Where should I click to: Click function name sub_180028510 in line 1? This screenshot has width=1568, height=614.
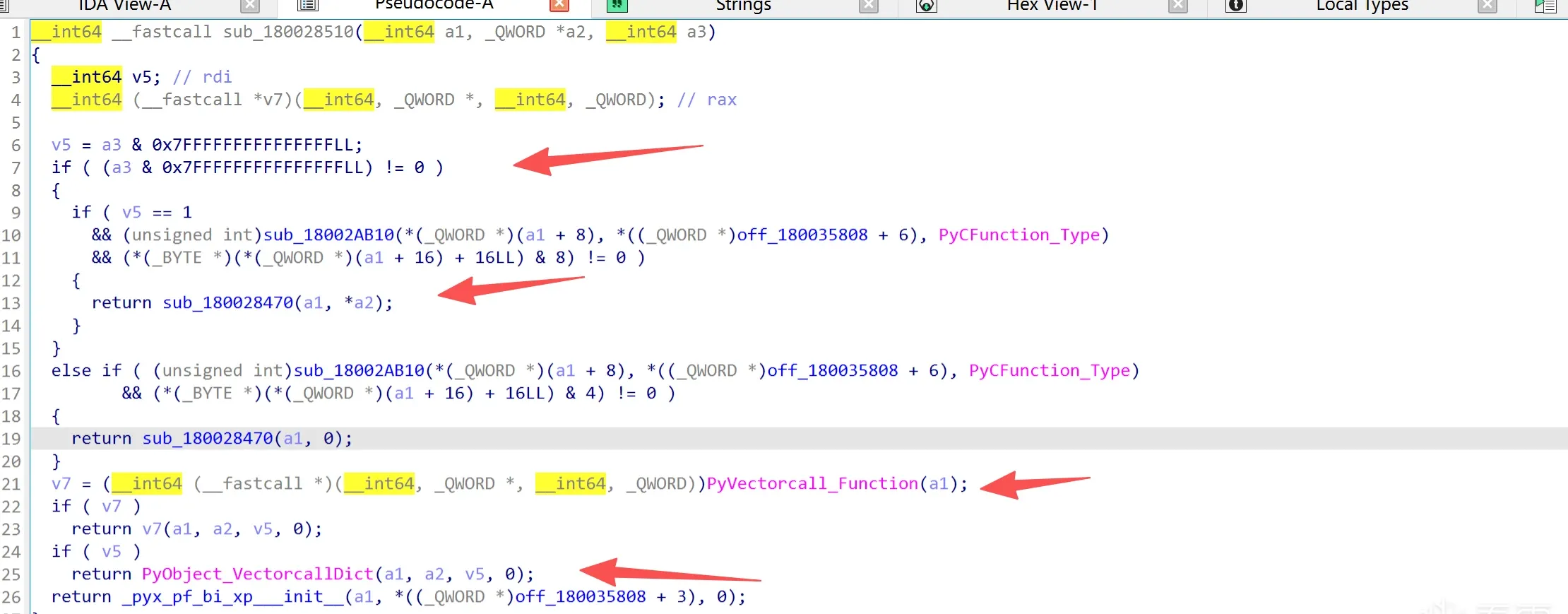289,32
